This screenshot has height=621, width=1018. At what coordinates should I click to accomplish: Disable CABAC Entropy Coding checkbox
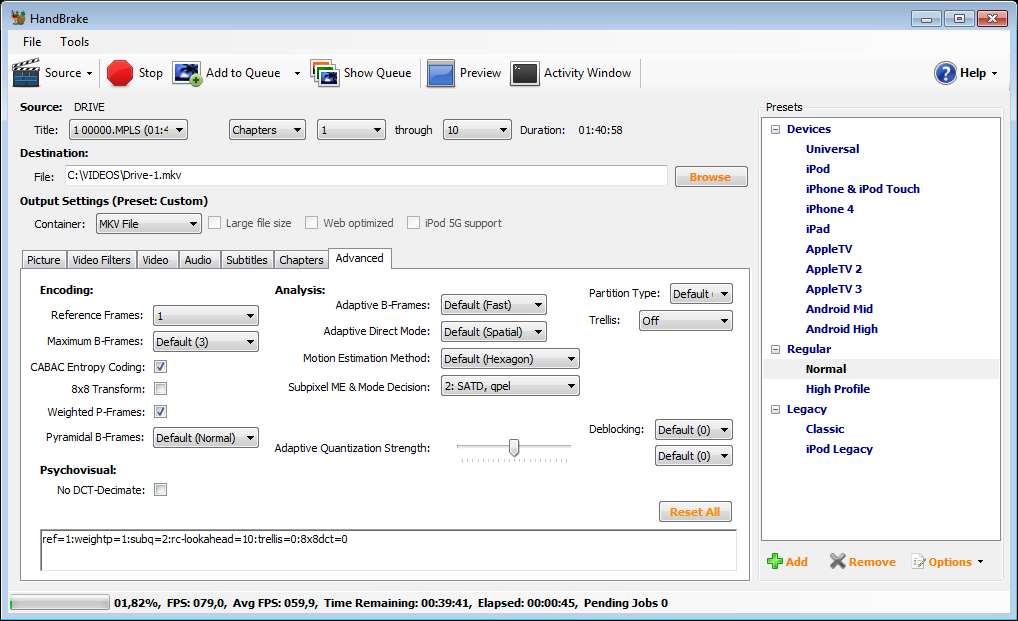coord(160,367)
